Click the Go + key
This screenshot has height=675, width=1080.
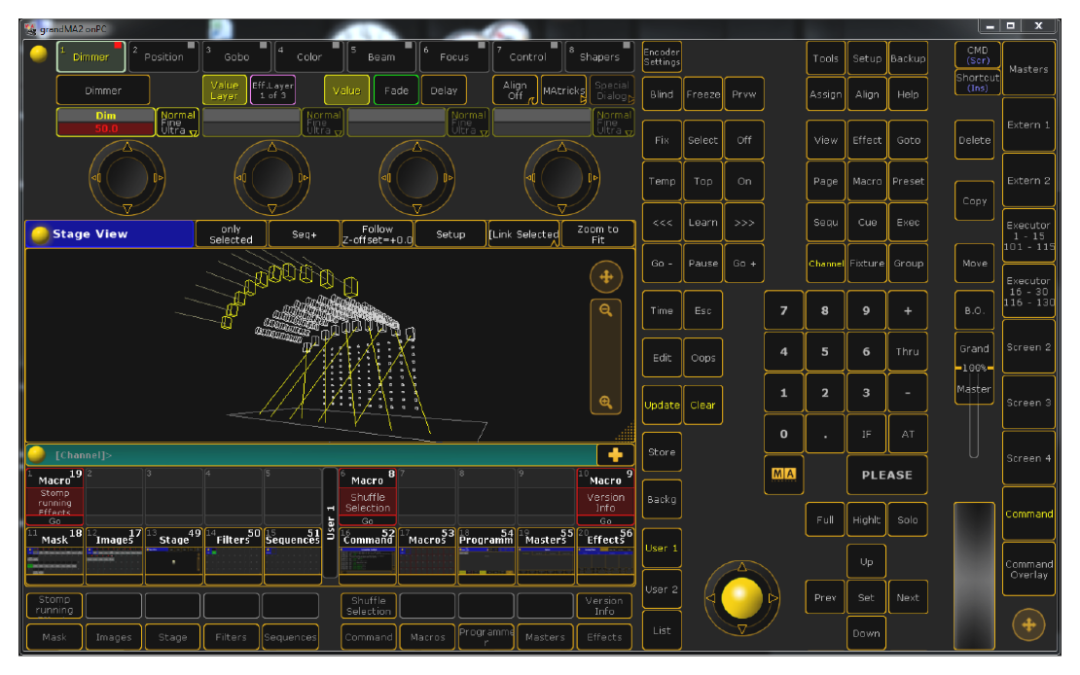pyautogui.click(x=744, y=263)
